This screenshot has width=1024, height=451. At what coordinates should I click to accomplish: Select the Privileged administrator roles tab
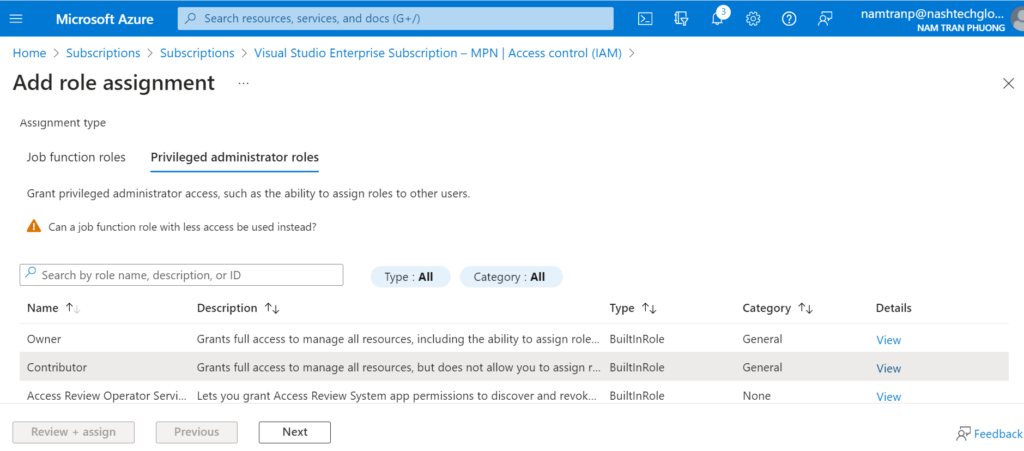click(234, 157)
